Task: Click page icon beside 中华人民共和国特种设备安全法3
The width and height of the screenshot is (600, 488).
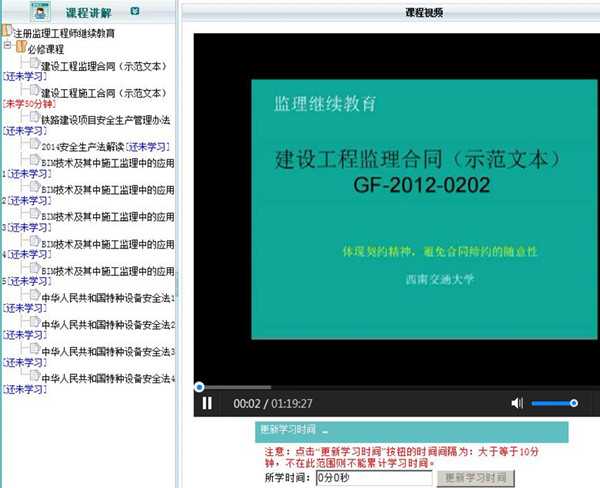Action: [35, 348]
